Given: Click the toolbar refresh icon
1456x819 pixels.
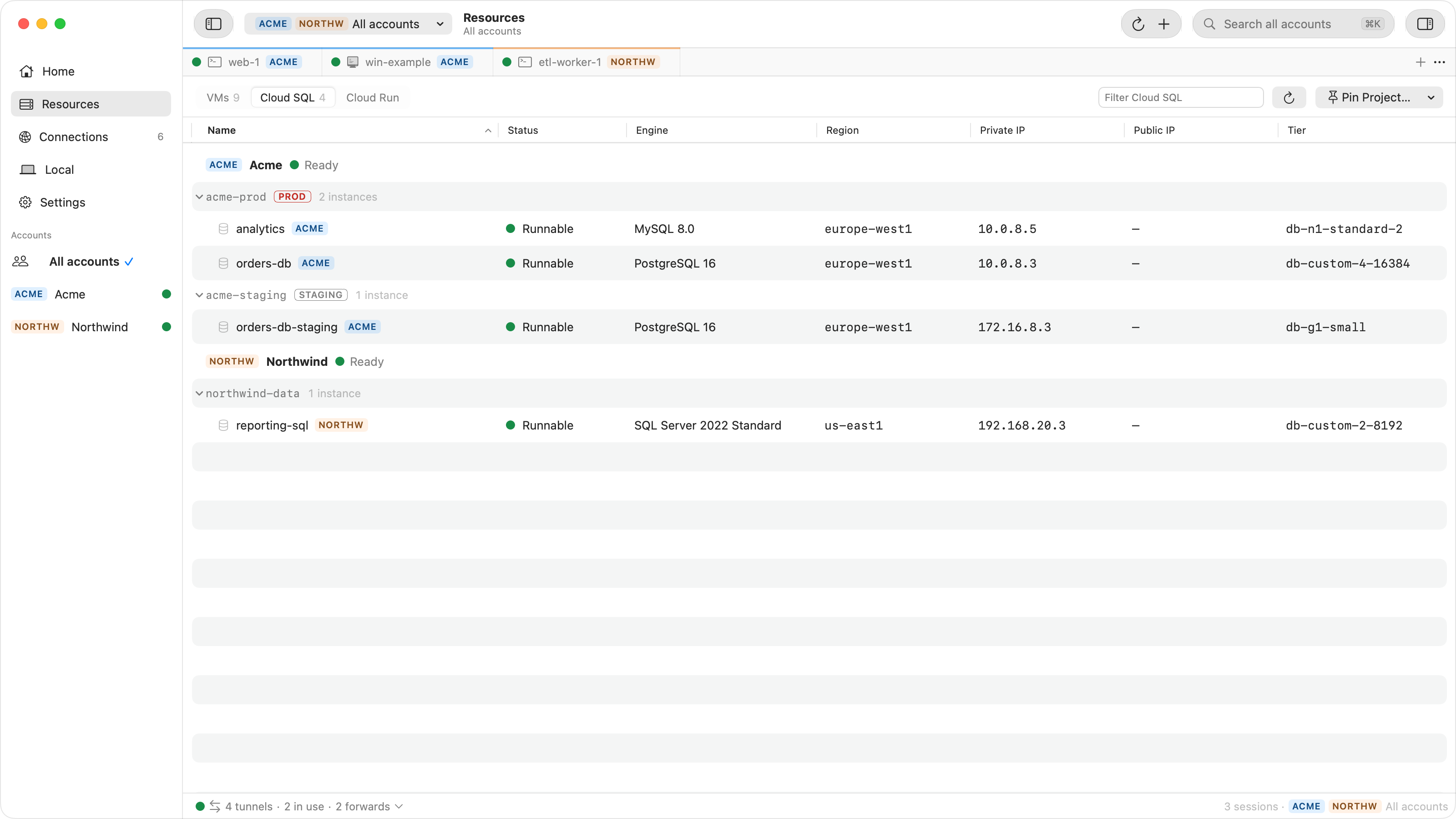Looking at the screenshot, I should pos(1138,24).
